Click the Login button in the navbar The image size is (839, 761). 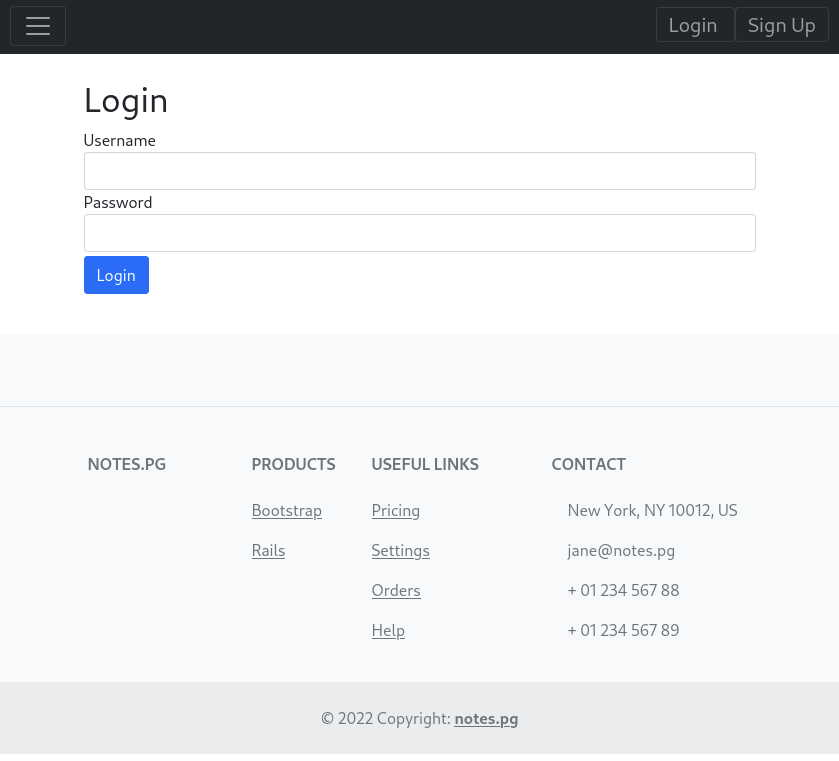pyautogui.click(x=693, y=25)
